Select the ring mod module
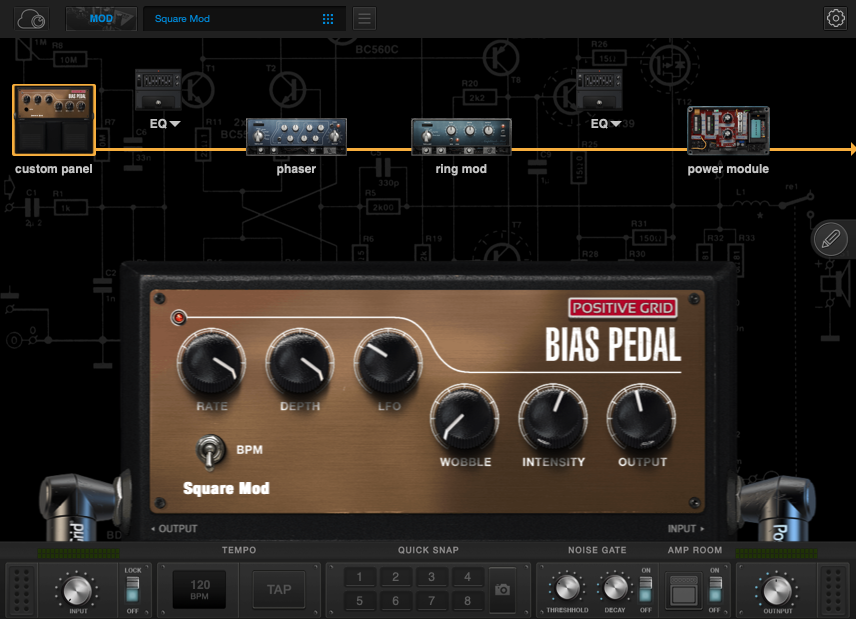 click(x=461, y=137)
